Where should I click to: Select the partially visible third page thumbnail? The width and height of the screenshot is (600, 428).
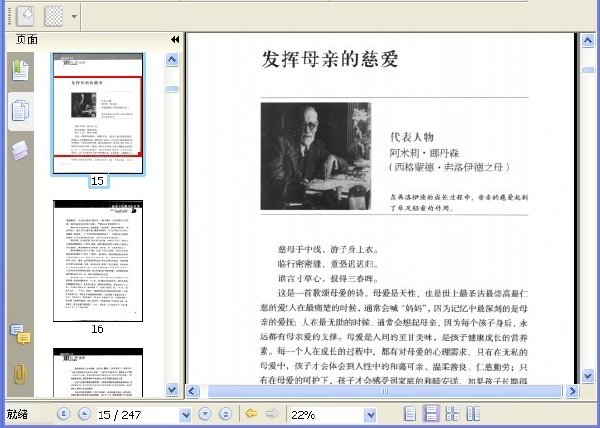pyautogui.click(x=98, y=373)
